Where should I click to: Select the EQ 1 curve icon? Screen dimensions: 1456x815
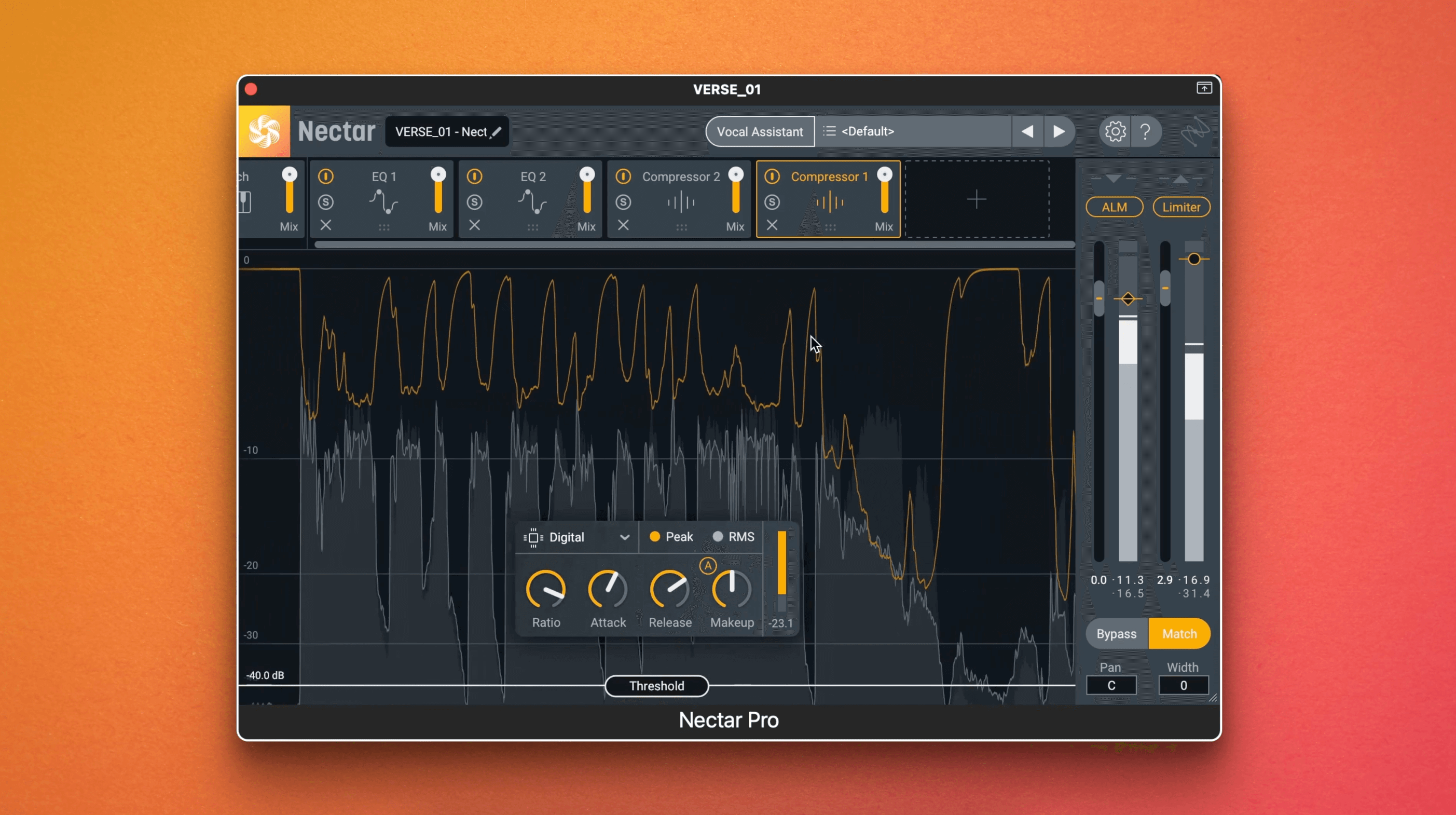384,202
